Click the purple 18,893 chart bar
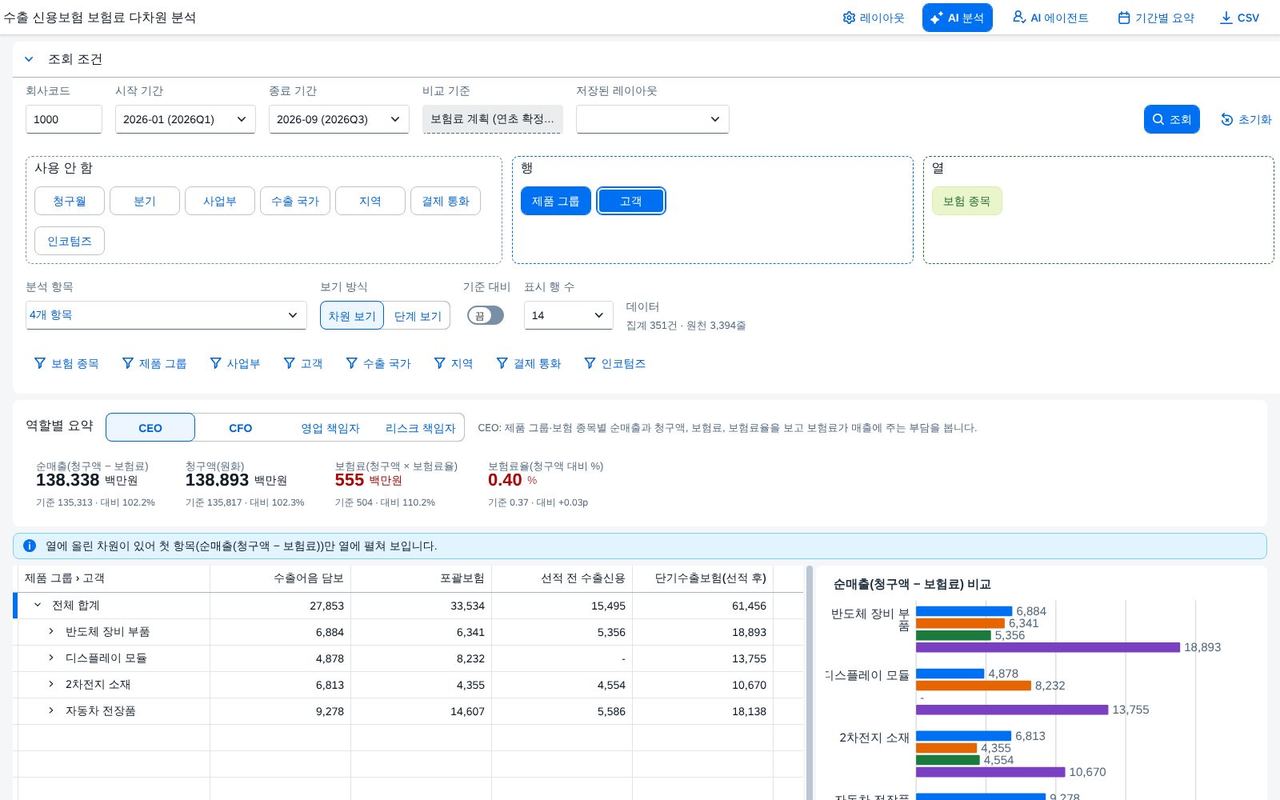 [x=1048, y=647]
